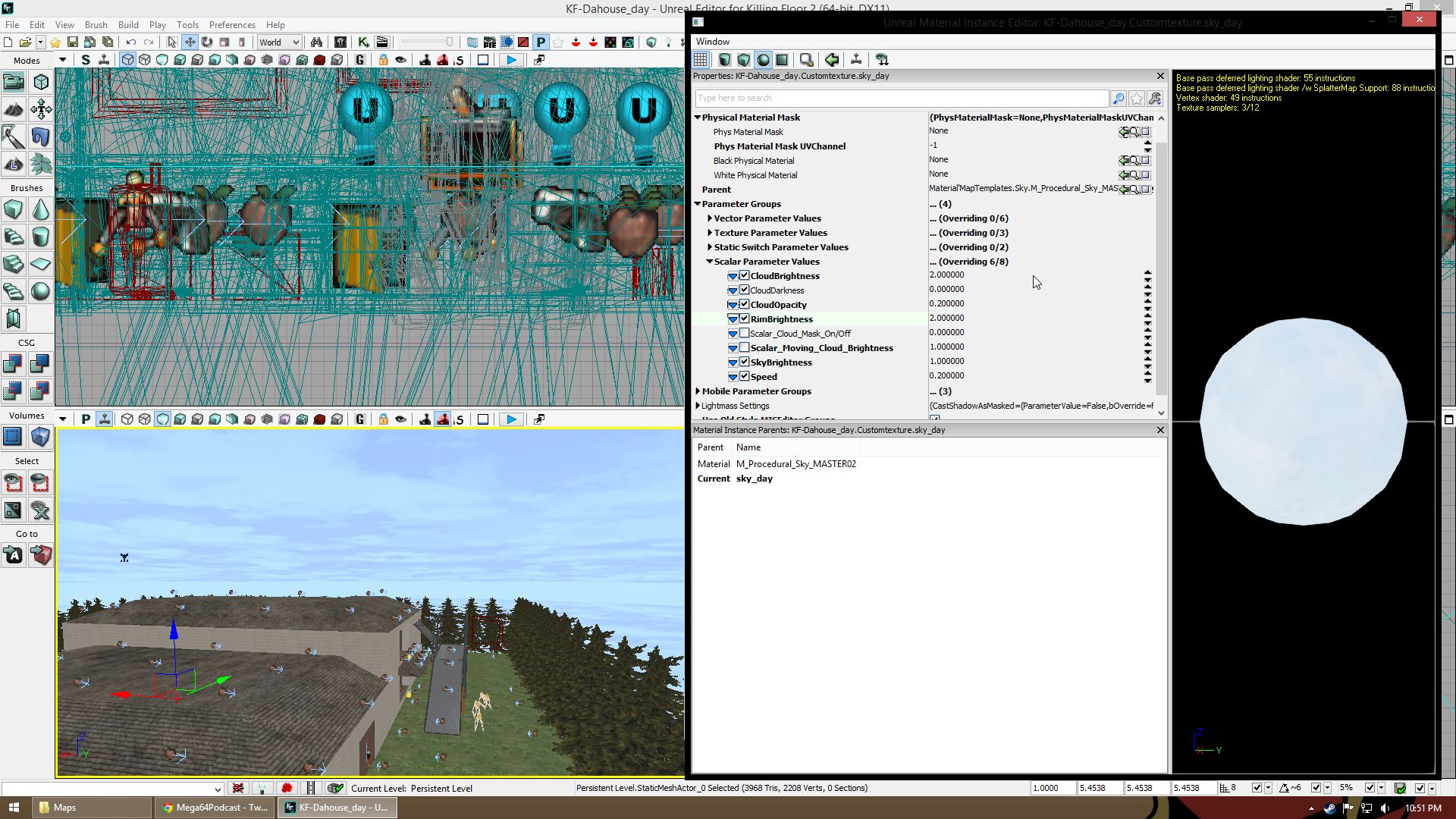Uncheck the CloudBrightness override checkbox
The height and width of the screenshot is (819, 1456).
[x=744, y=276]
